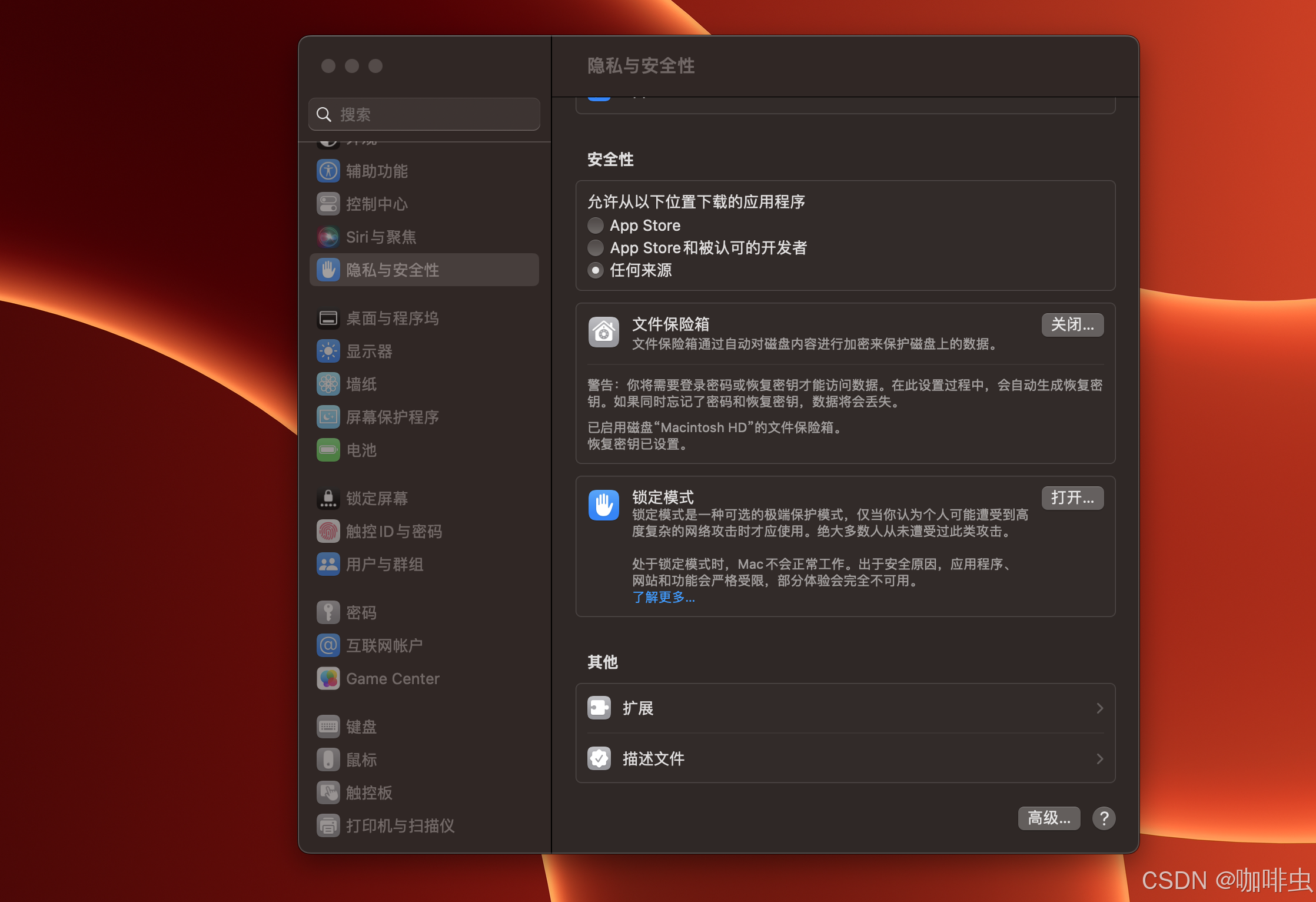The height and width of the screenshot is (902, 1316).
Task: Click the Game Center icon
Action: 328,678
